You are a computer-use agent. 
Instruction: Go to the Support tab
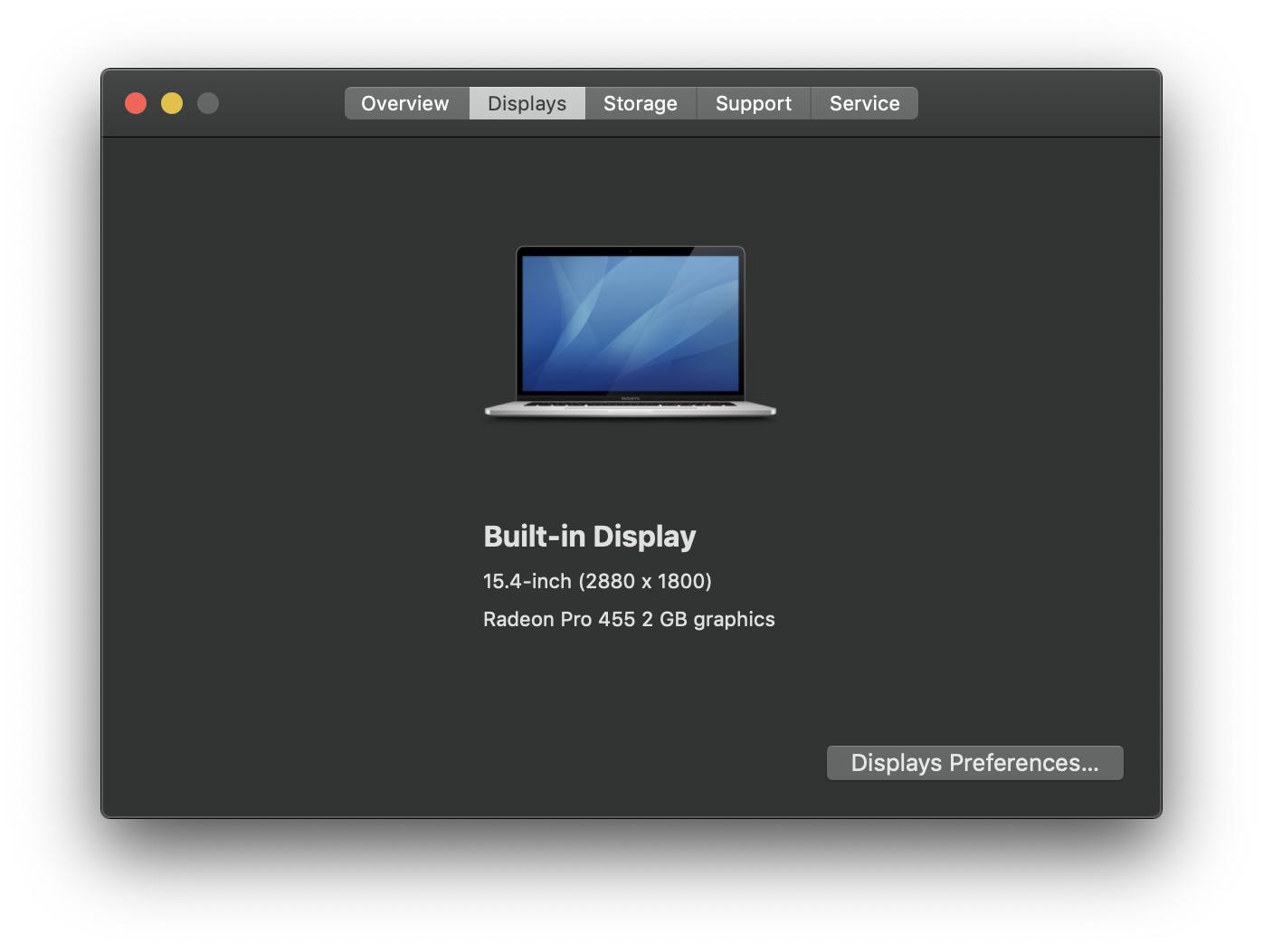pyautogui.click(x=754, y=103)
